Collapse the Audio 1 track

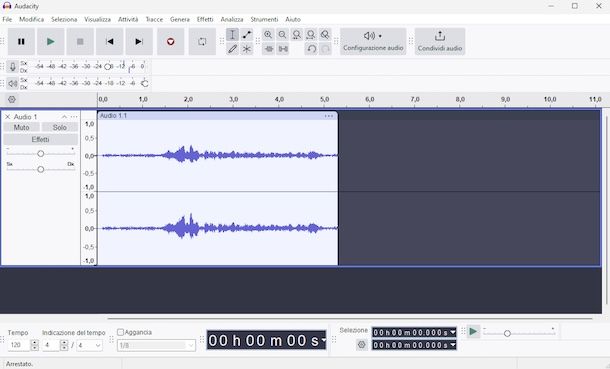tap(64, 117)
